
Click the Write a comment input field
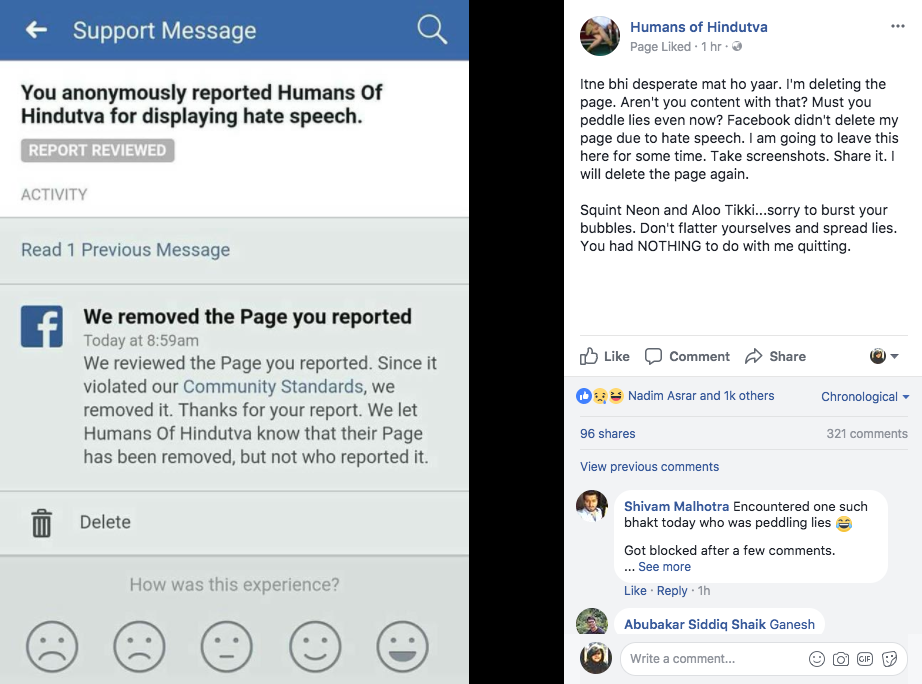tap(711, 659)
